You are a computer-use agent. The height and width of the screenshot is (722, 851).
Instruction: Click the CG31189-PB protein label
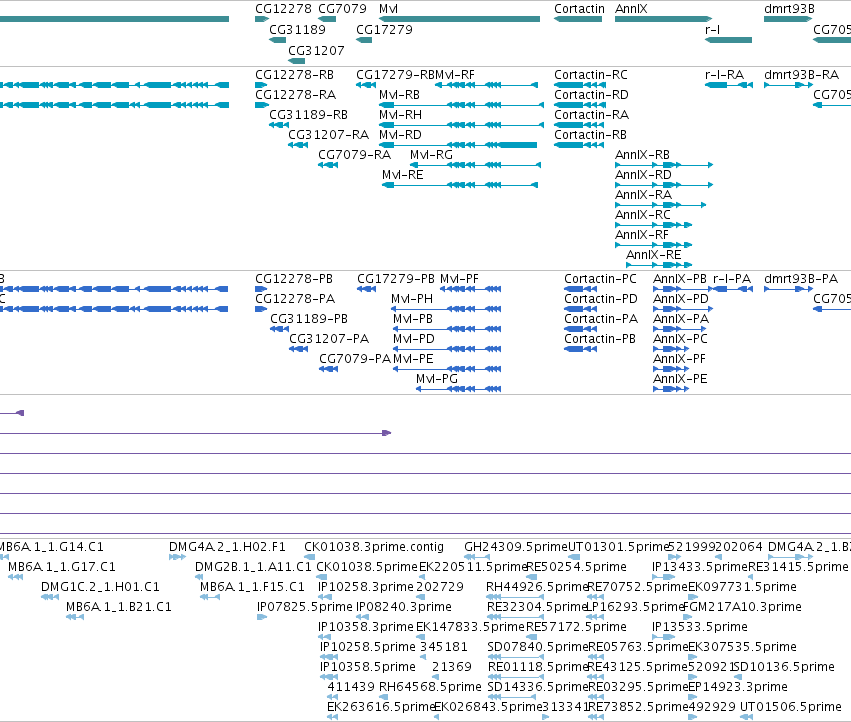tap(309, 319)
